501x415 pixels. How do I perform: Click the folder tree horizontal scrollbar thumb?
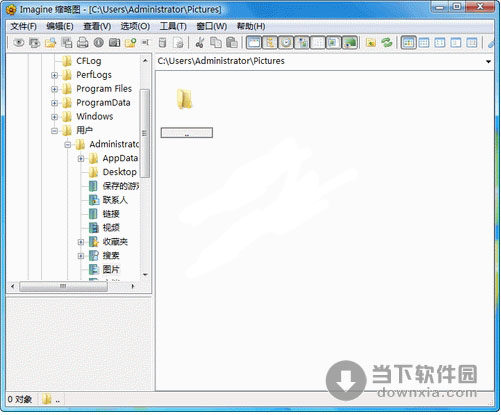[63, 286]
